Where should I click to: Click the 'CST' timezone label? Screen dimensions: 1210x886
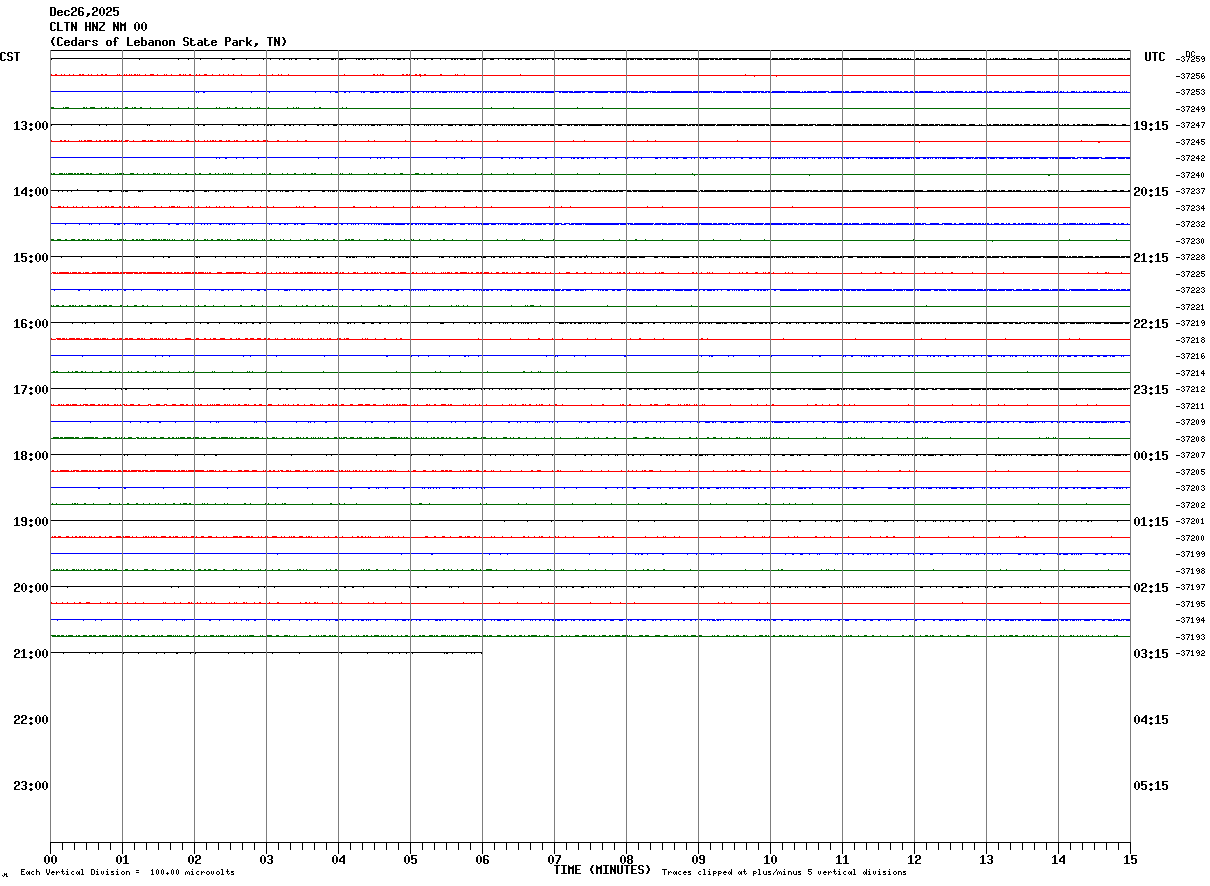click(10, 57)
